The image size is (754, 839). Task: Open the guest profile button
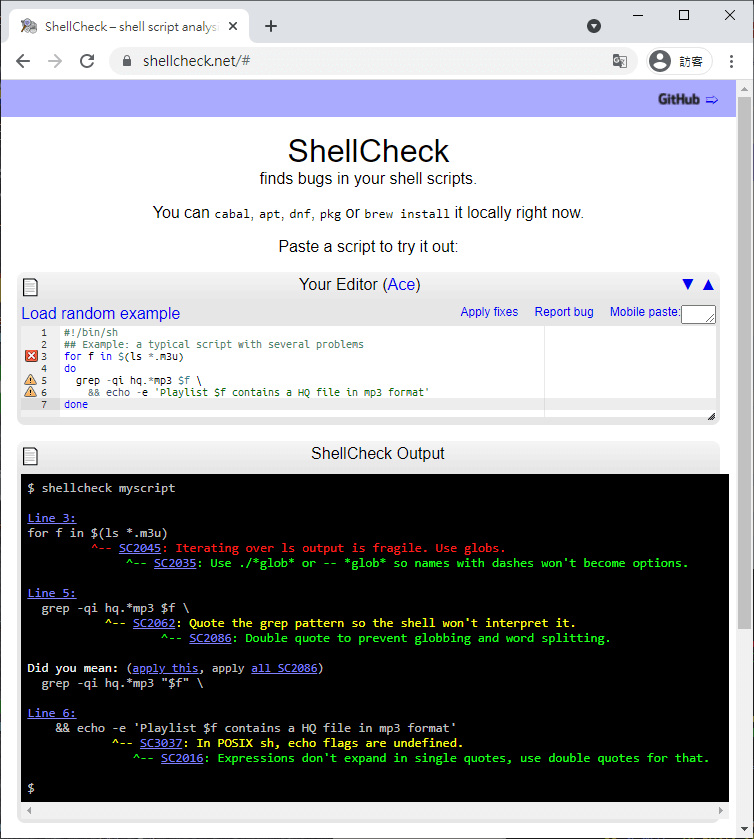point(679,61)
